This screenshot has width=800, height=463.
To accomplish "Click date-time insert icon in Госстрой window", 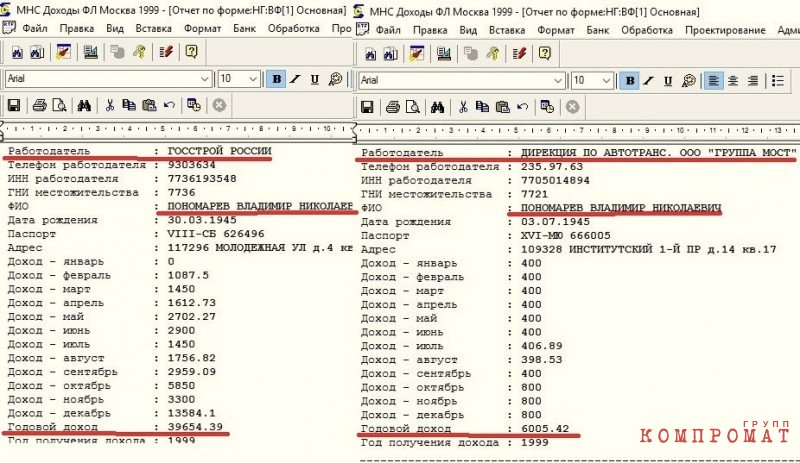I will pos(194,105).
